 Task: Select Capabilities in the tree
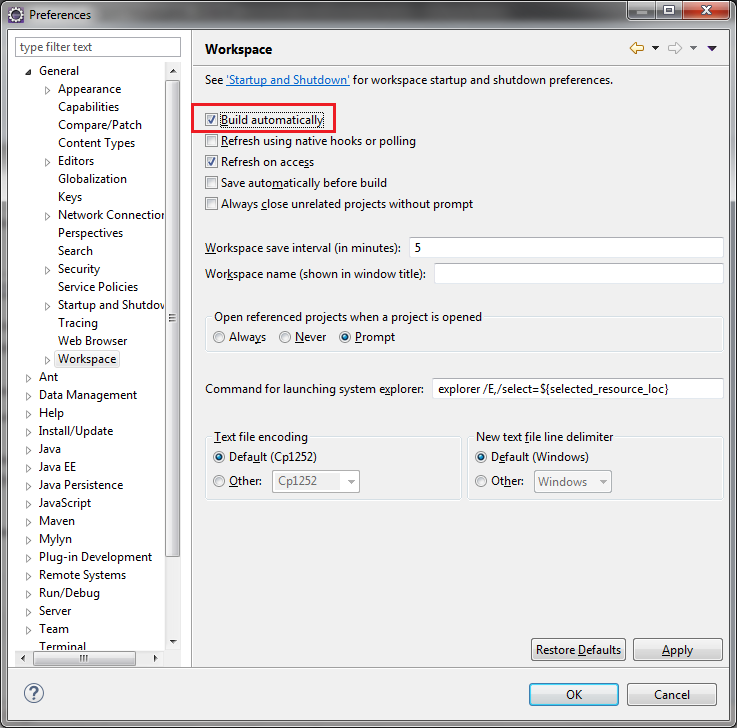click(x=88, y=107)
